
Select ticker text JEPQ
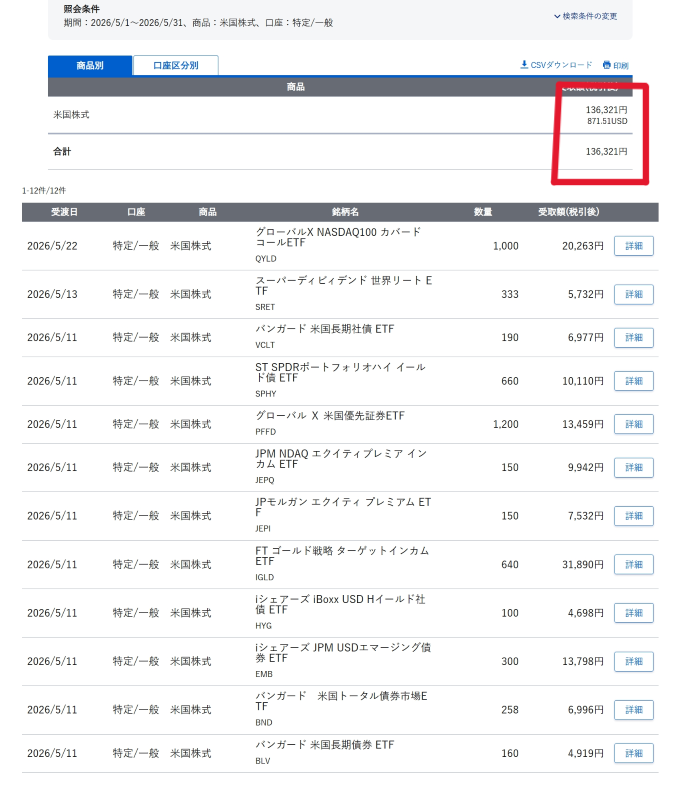(x=265, y=480)
